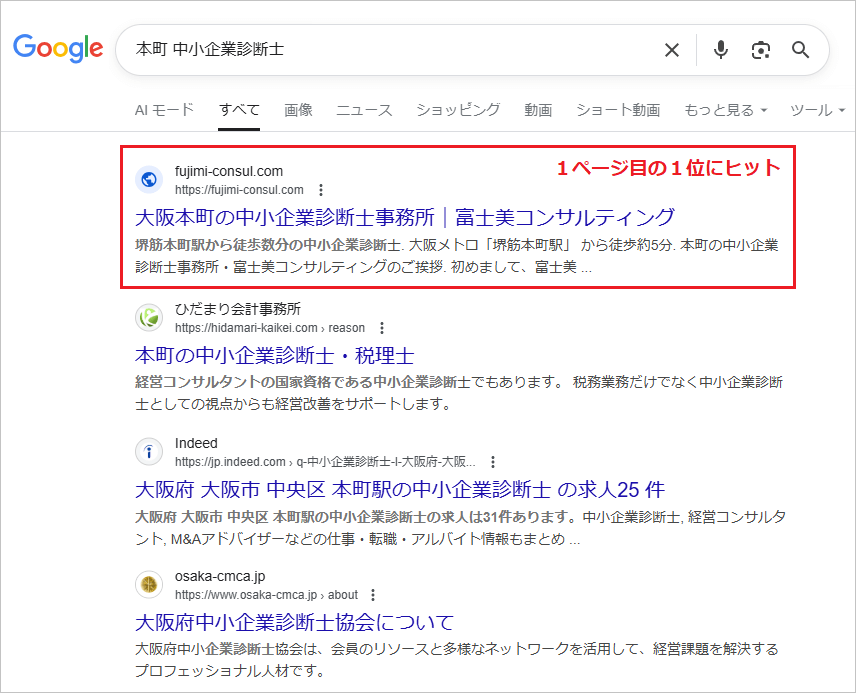Switch to the 画像 search tab
Screen dimensions: 856x693
(297, 110)
